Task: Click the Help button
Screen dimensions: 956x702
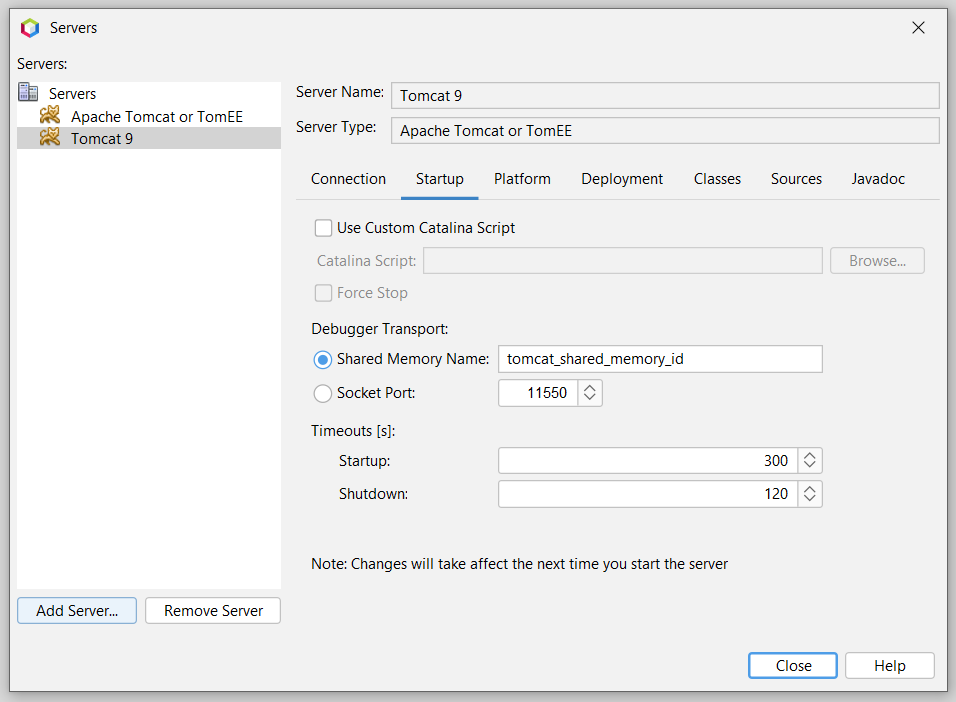Action: [890, 665]
